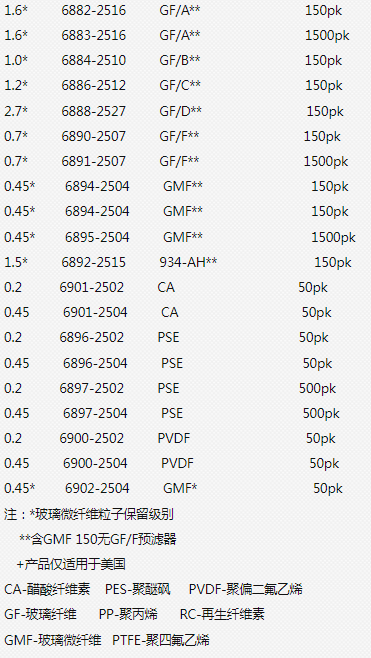Click the GF/D** media text

point(180,111)
